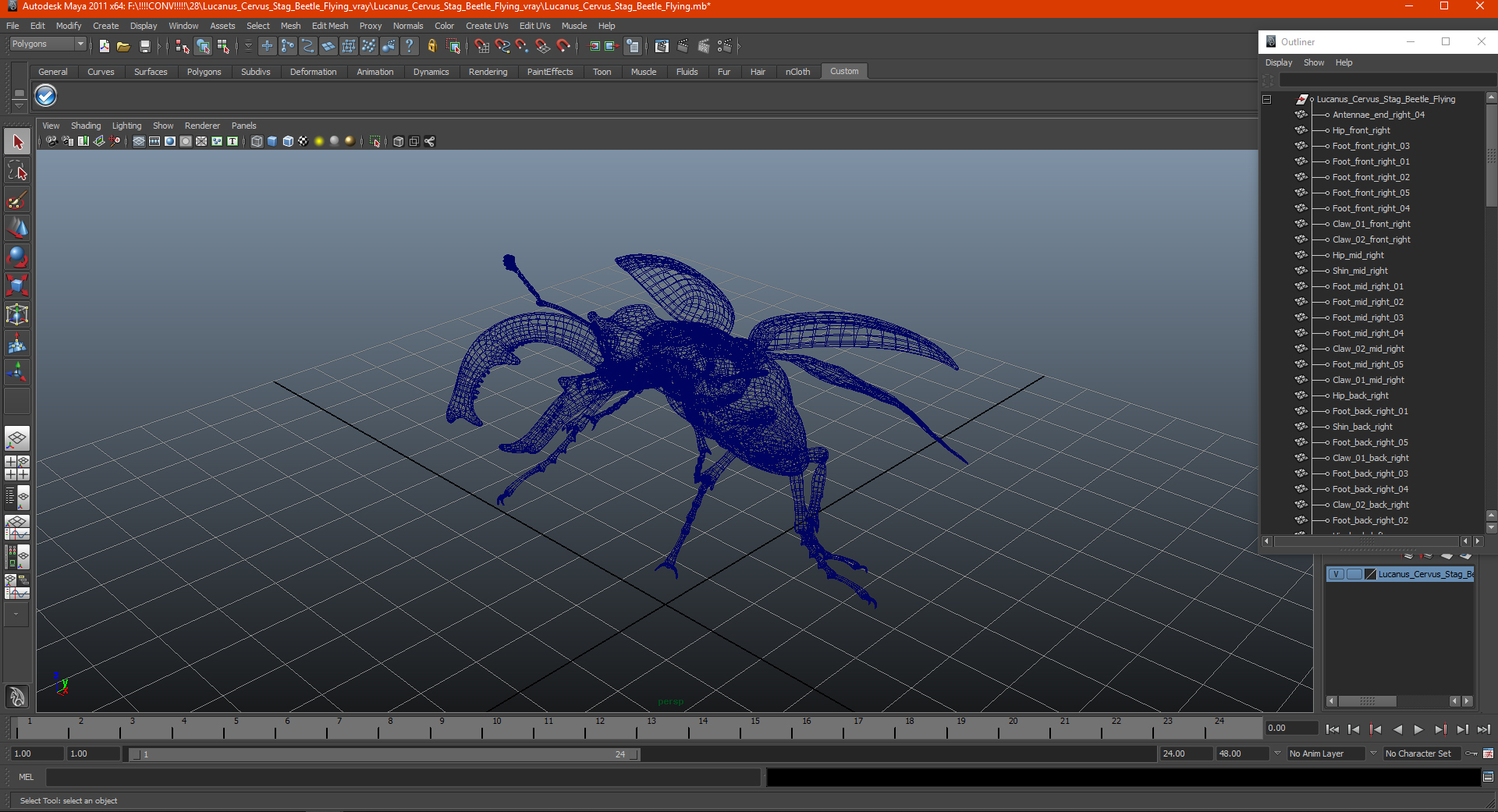
Task: Pick the Soft Modification tool
Action: (x=17, y=344)
